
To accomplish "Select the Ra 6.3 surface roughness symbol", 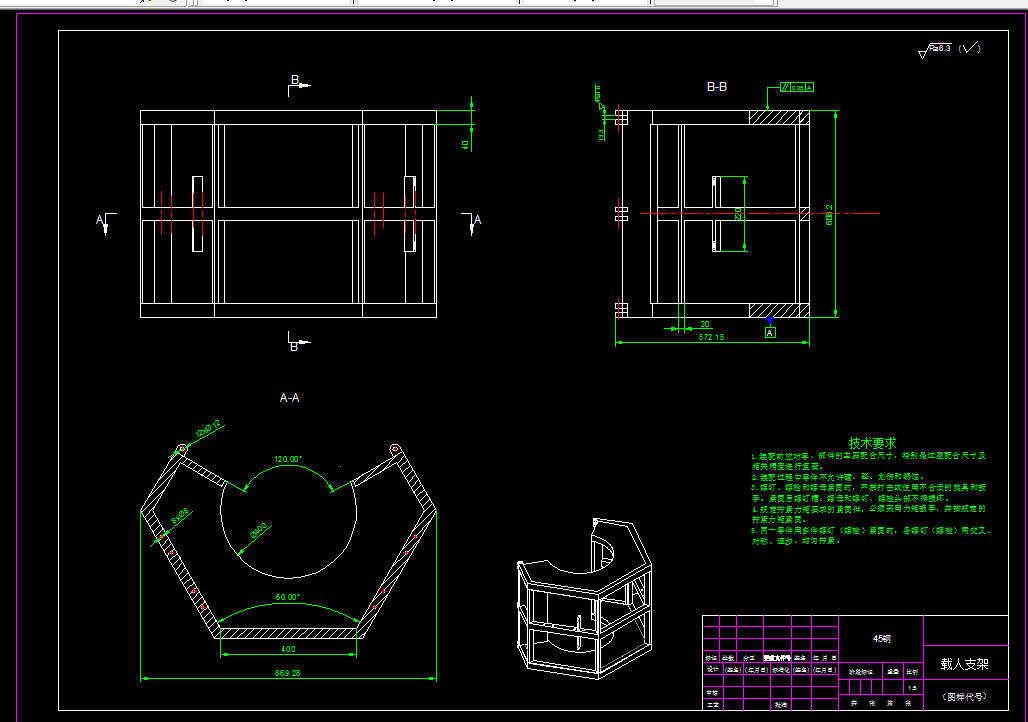I will tap(935, 50).
